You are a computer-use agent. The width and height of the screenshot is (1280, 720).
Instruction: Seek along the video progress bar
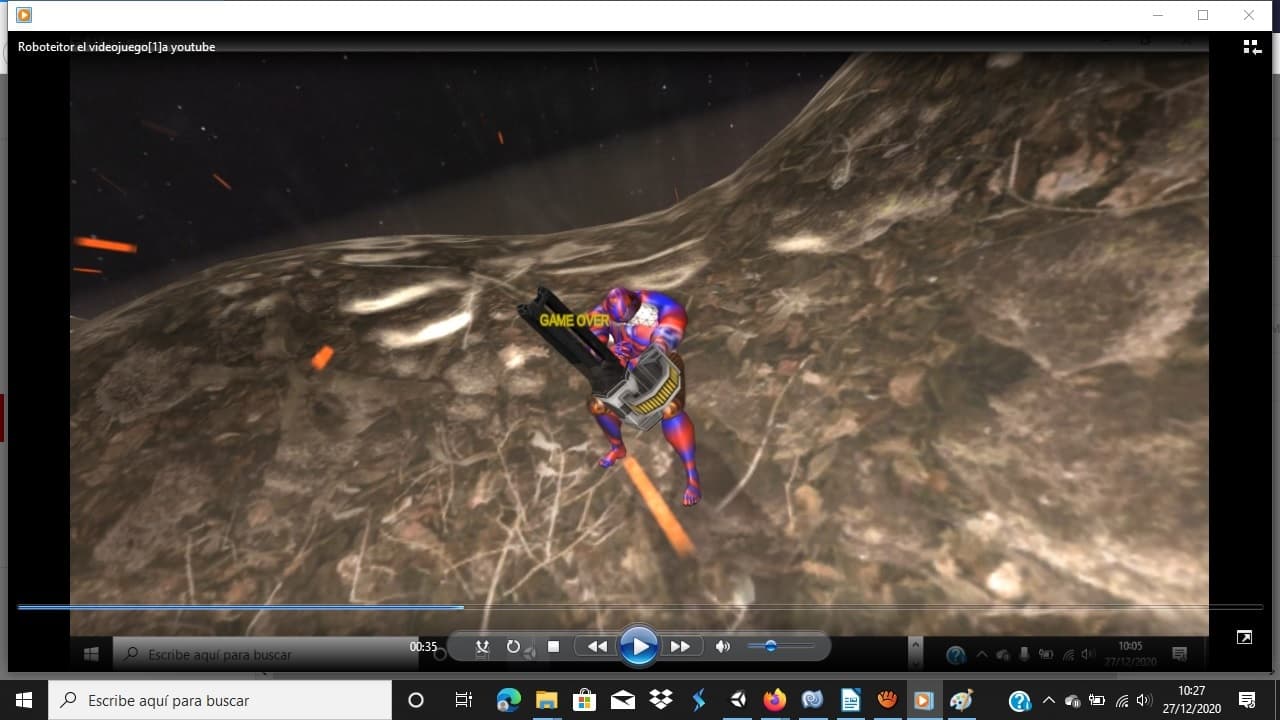pyautogui.click(x=640, y=607)
